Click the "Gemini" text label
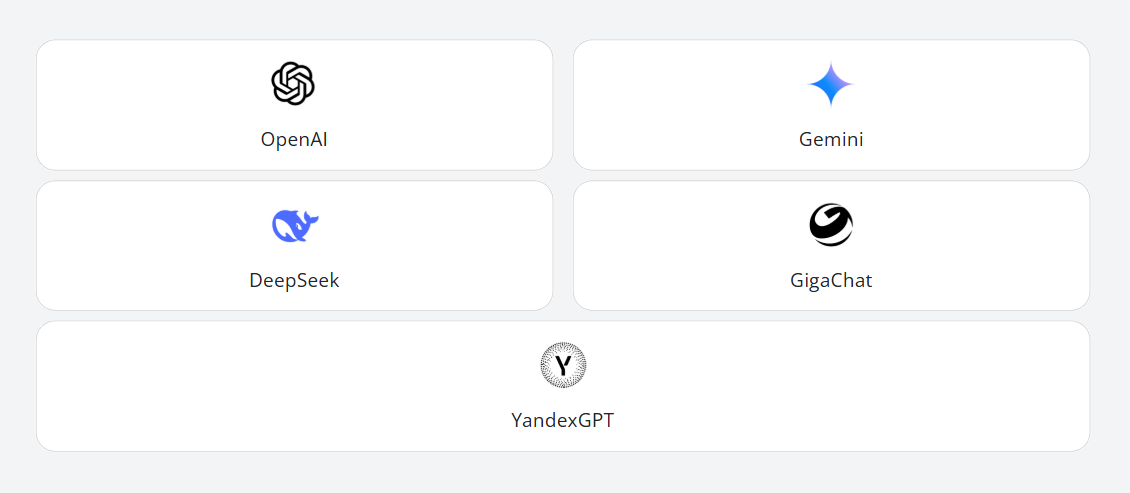The width and height of the screenshot is (1130, 493). (831, 139)
